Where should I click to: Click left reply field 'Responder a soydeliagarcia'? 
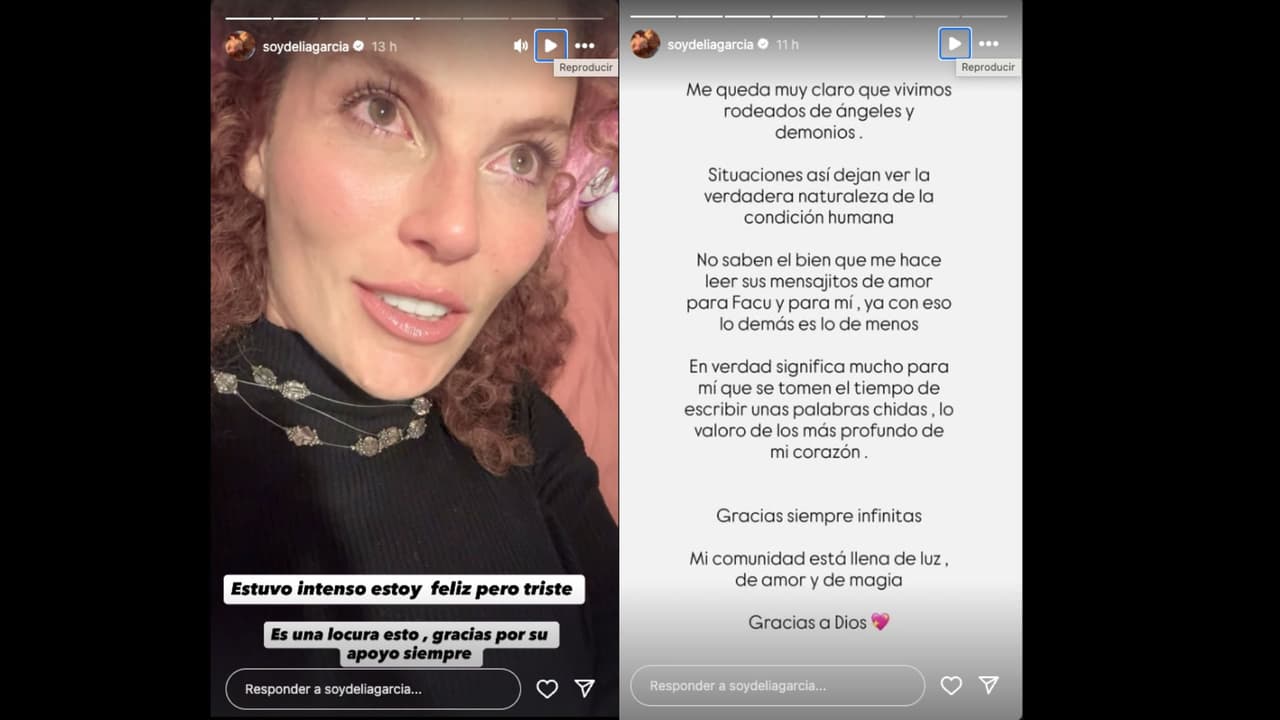(x=373, y=689)
